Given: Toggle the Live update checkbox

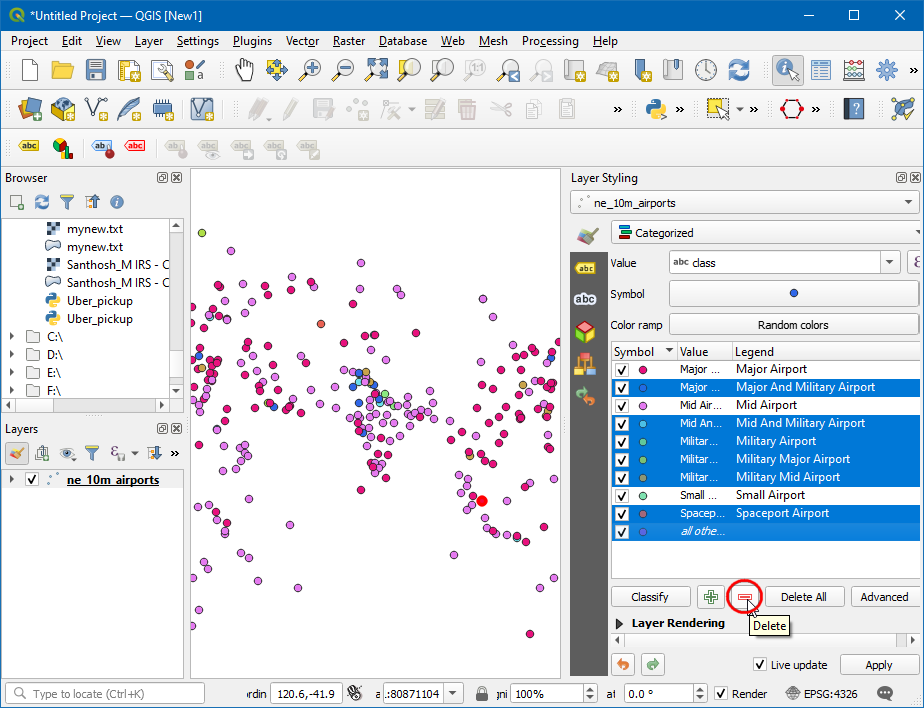Looking at the screenshot, I should (x=761, y=665).
